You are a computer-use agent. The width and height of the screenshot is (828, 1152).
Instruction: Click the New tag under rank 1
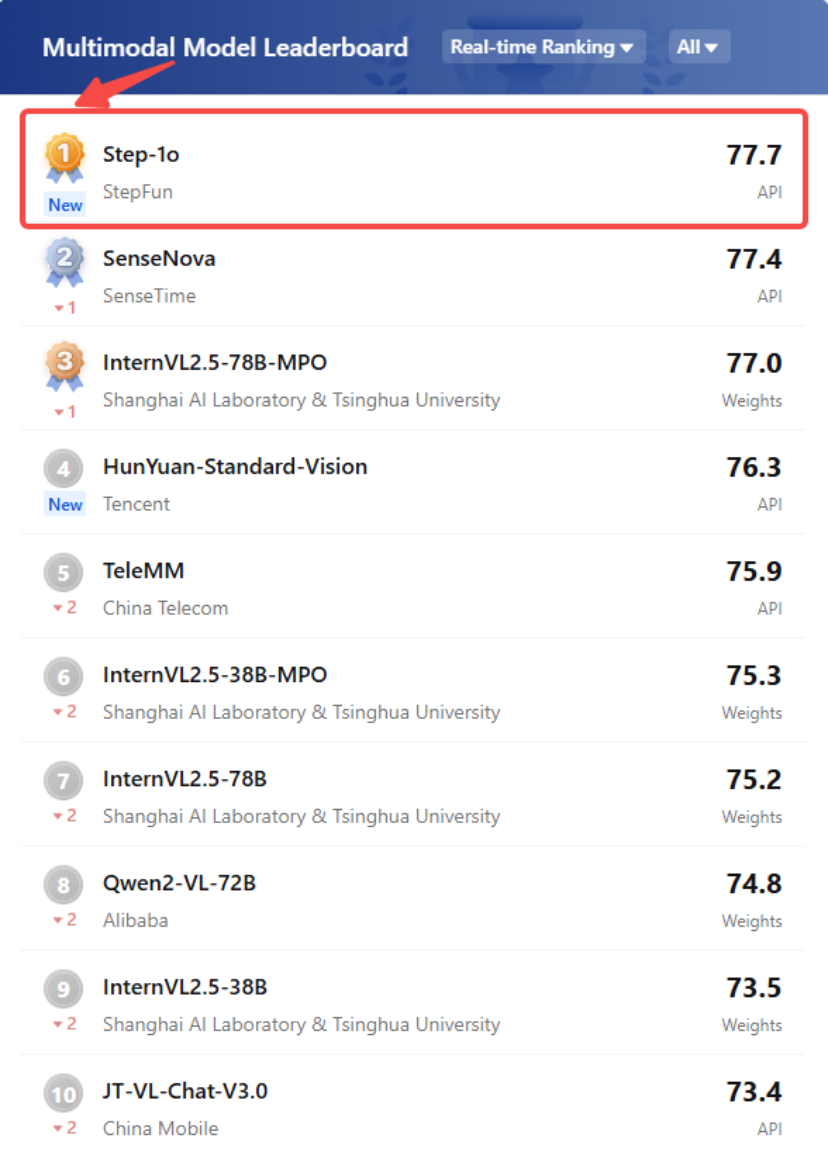(x=66, y=205)
